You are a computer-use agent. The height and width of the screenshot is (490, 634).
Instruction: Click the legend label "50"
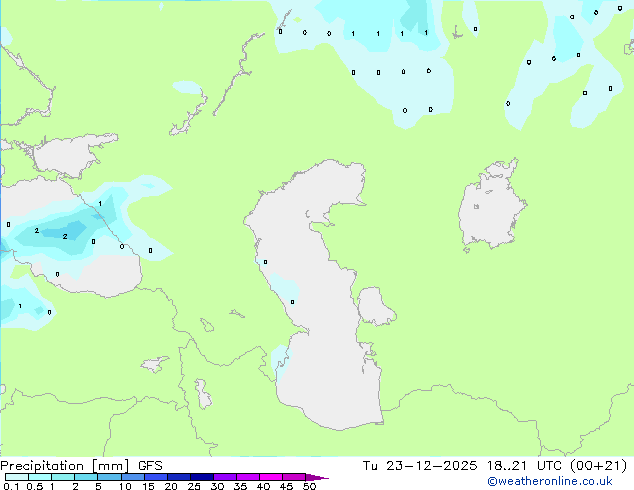point(309,486)
